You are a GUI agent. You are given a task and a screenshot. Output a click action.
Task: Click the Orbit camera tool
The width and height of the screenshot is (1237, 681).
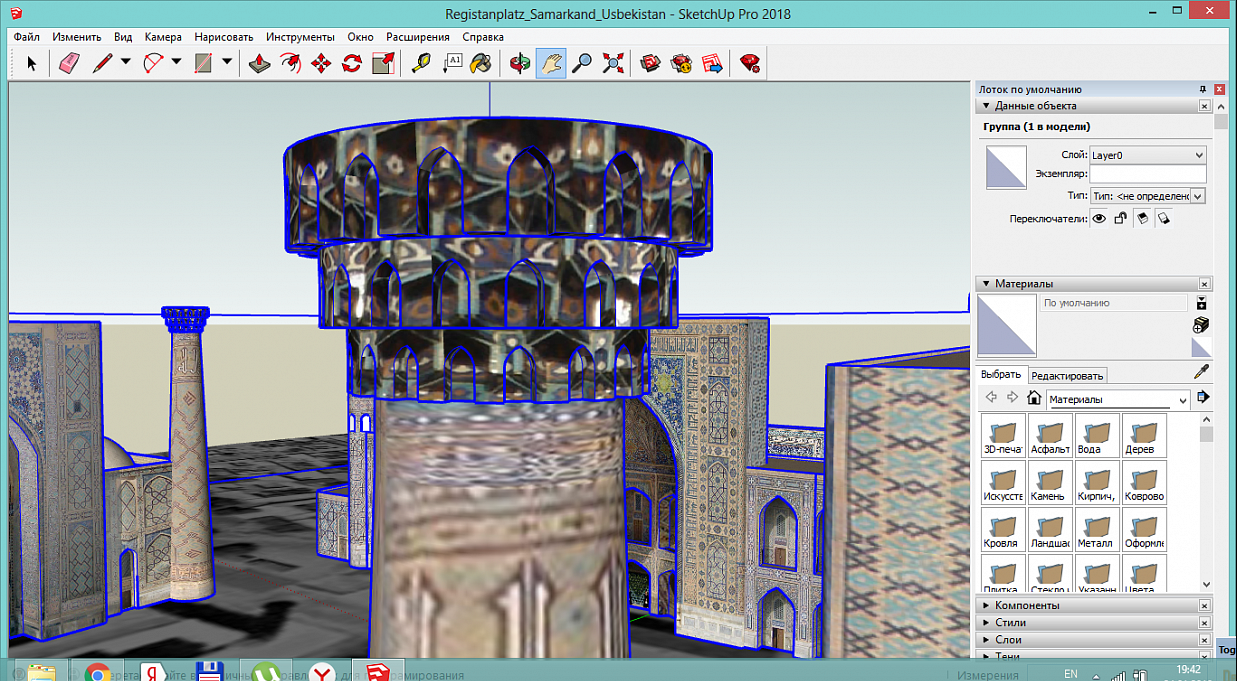click(x=519, y=63)
